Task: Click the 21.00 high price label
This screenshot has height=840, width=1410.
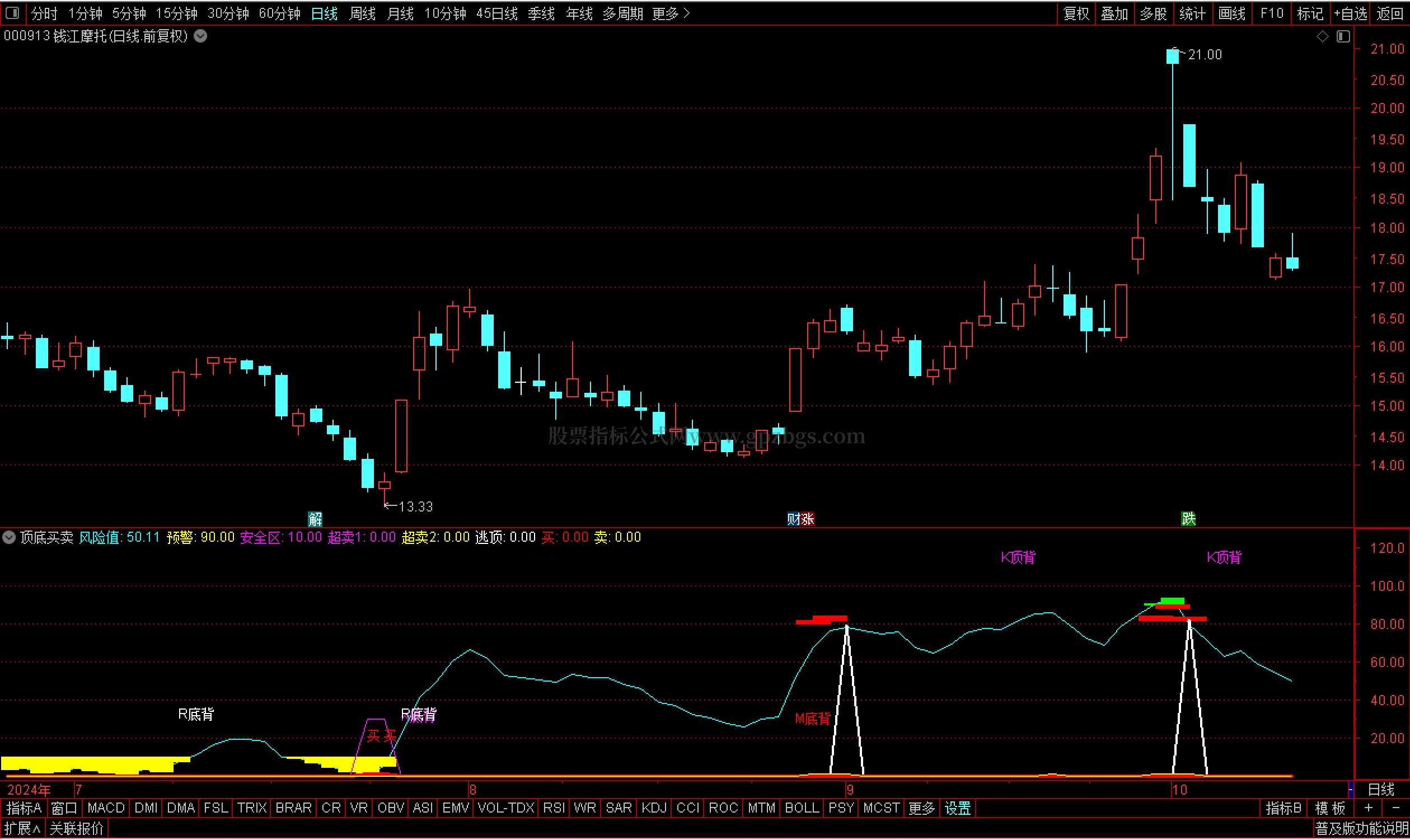Action: [1205, 55]
